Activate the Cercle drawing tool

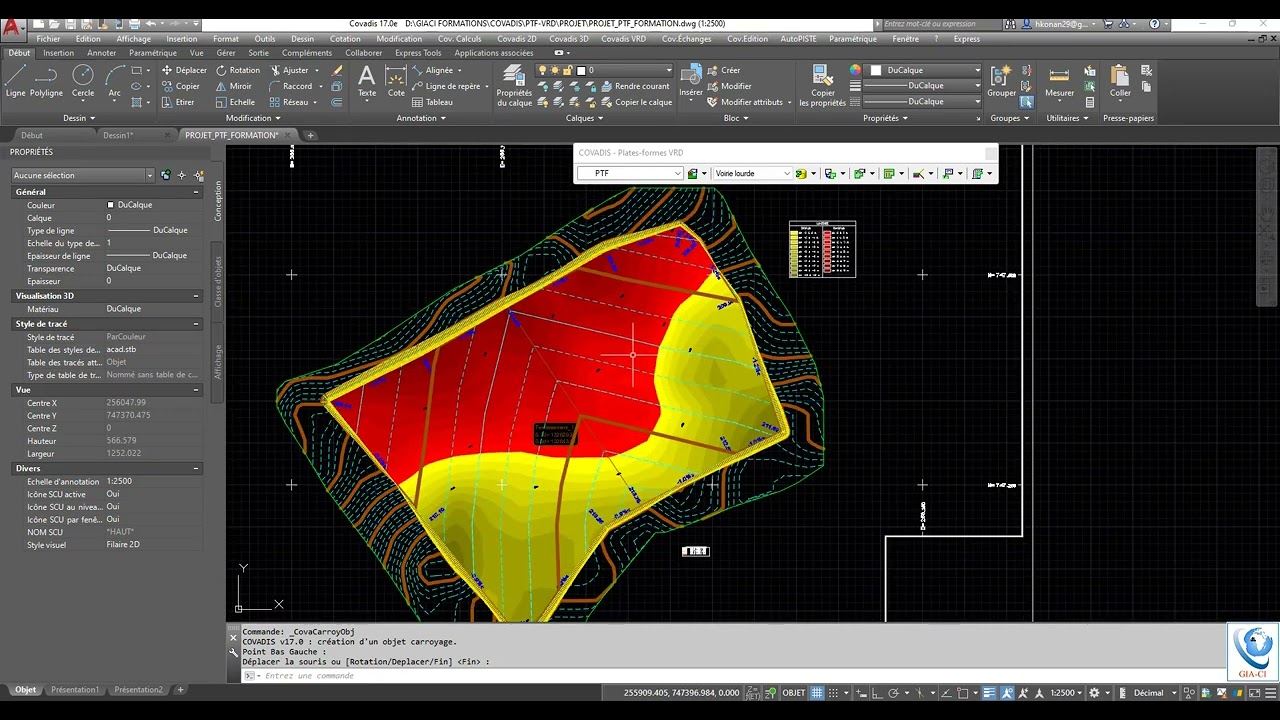click(83, 82)
